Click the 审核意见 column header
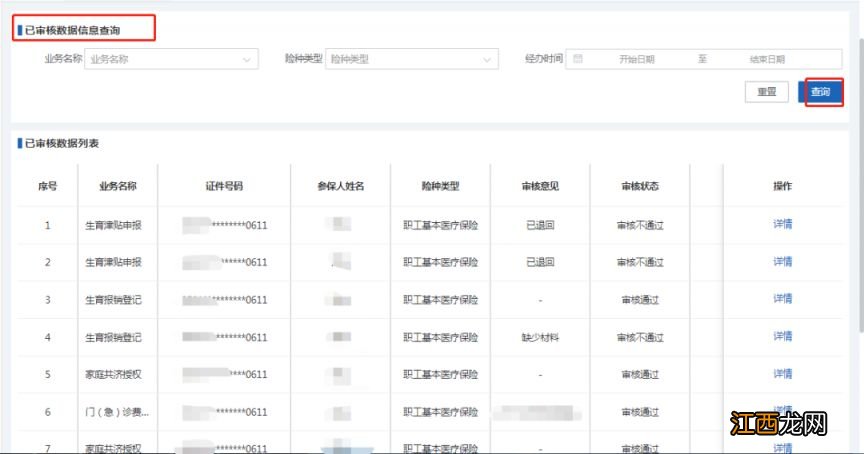The width and height of the screenshot is (864, 454). (x=540, y=186)
